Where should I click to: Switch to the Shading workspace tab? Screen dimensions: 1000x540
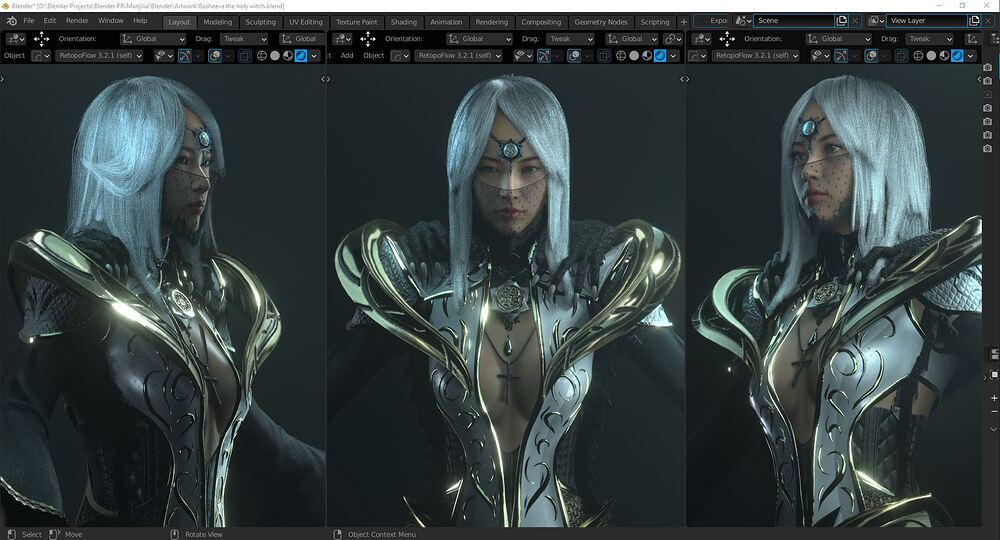pyautogui.click(x=404, y=22)
